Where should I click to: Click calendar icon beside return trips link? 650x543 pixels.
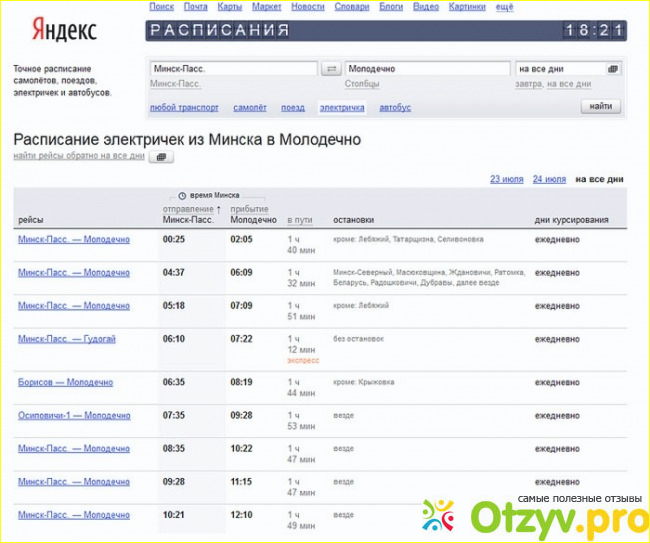161,157
